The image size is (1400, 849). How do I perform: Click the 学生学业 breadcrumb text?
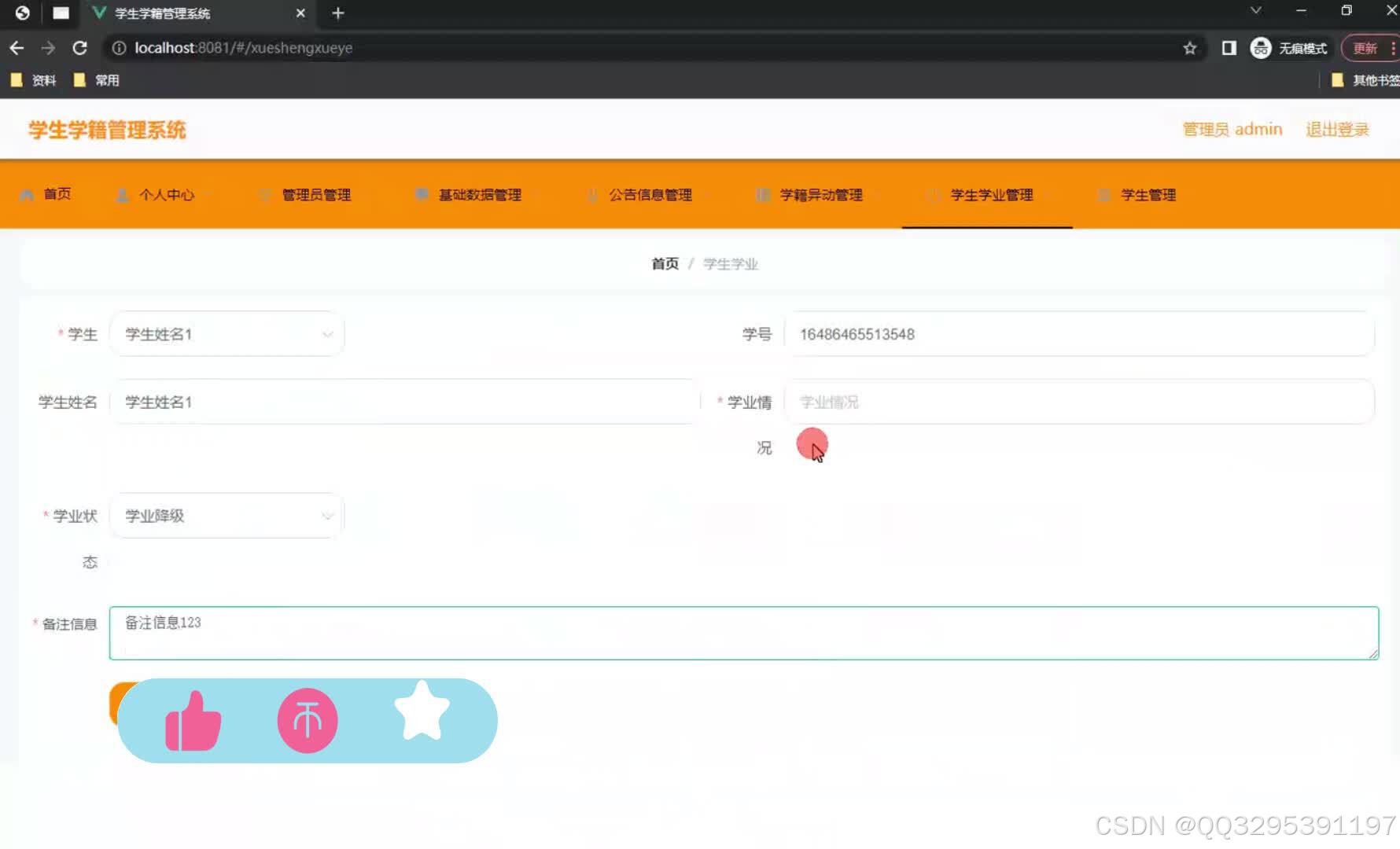731,264
